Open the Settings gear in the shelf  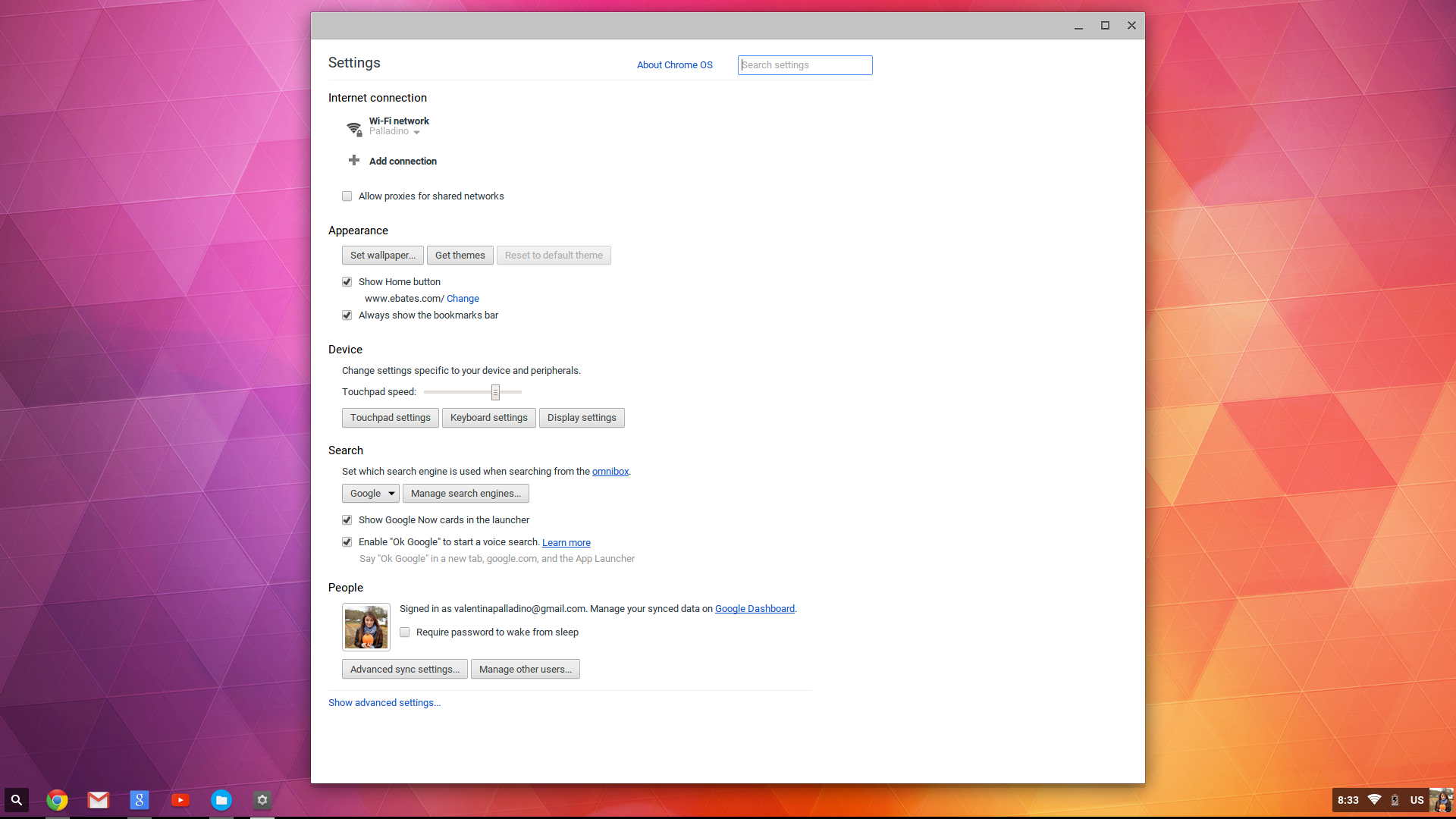pos(262,800)
